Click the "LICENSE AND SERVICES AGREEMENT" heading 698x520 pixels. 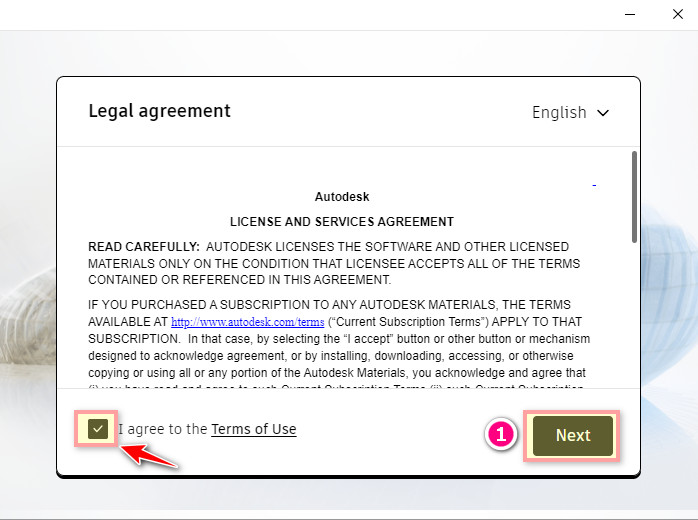(x=342, y=221)
